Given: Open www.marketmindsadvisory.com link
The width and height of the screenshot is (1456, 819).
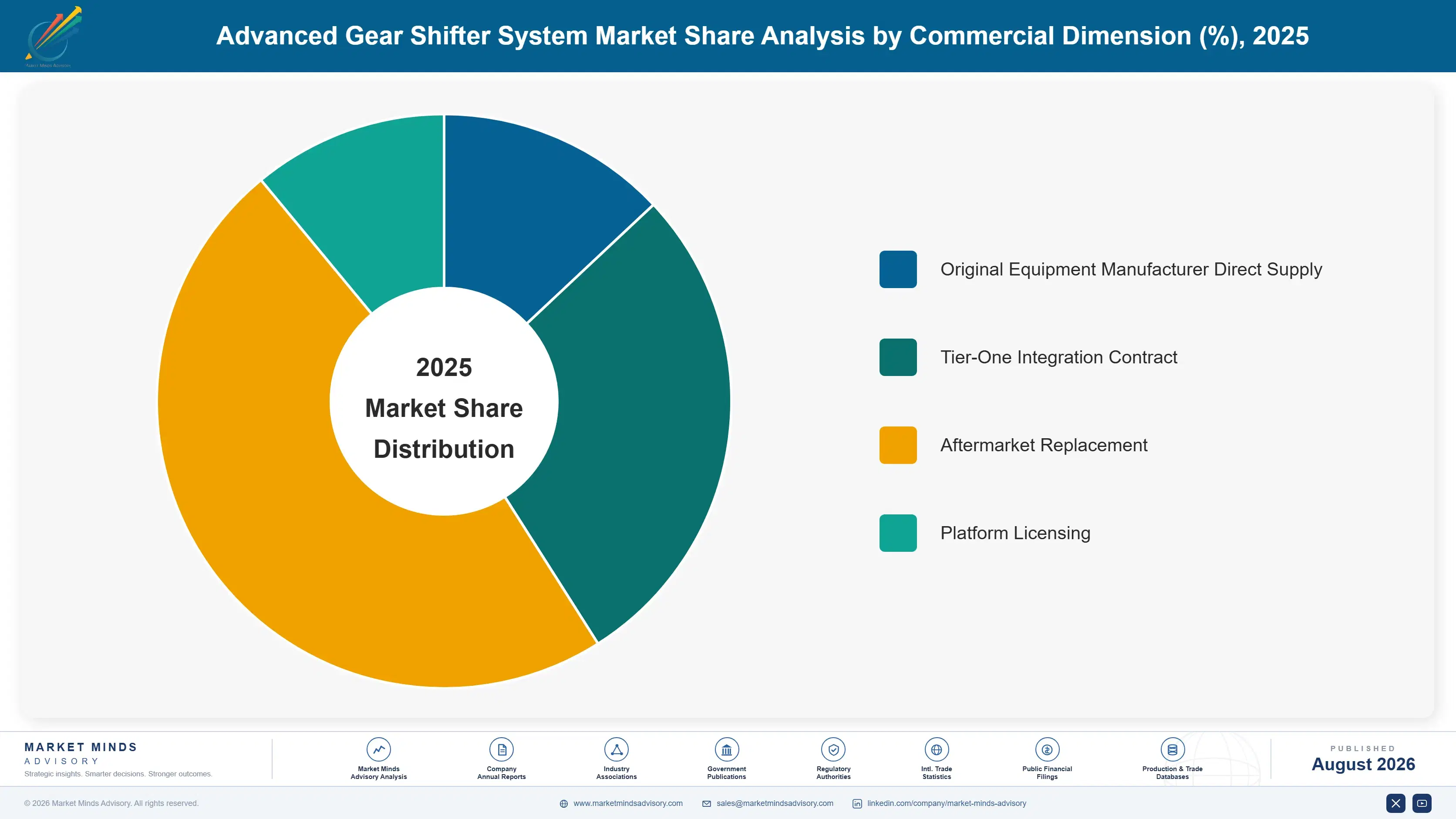Looking at the screenshot, I should tap(628, 803).
